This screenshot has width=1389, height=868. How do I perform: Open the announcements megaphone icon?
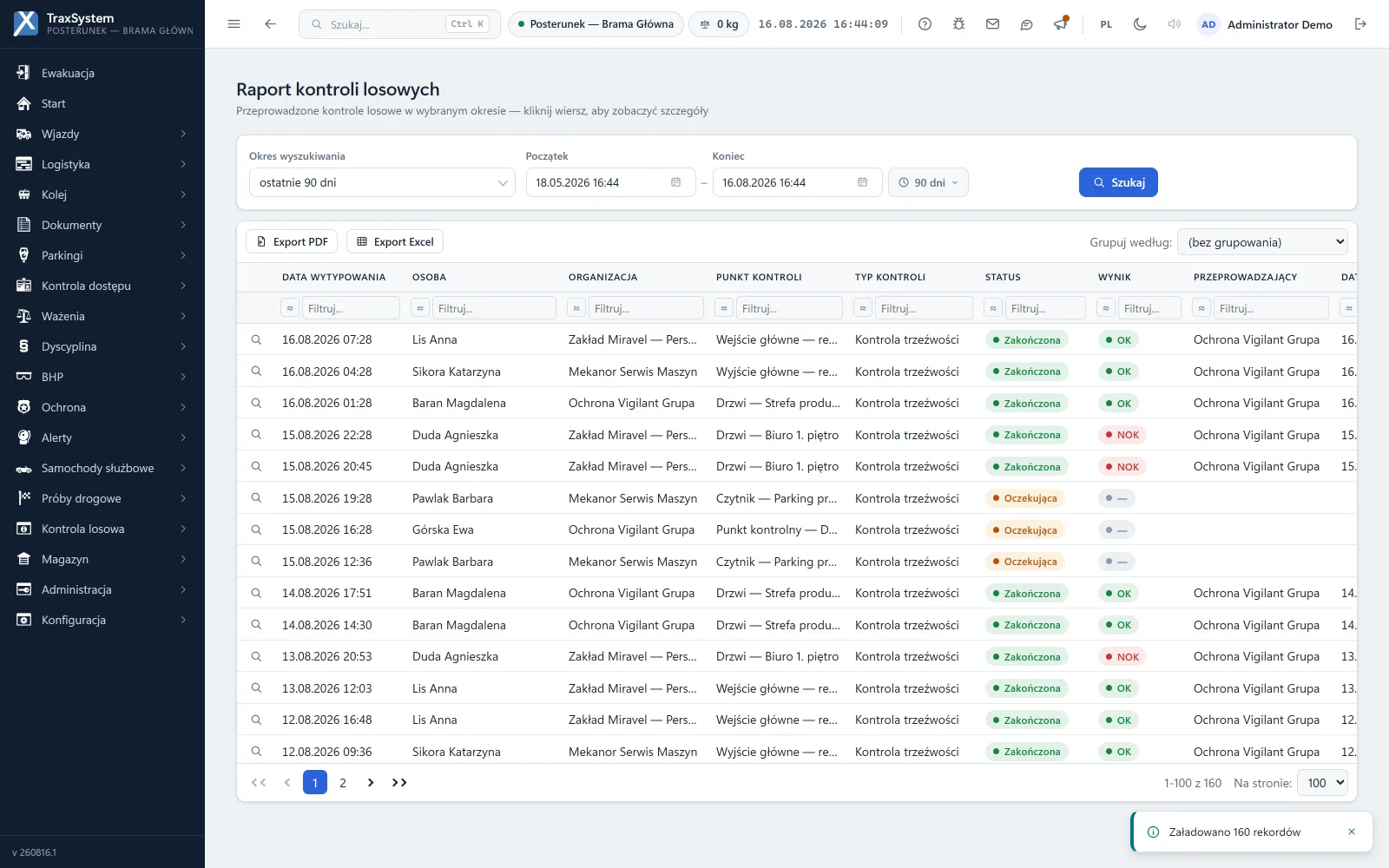point(1060,24)
